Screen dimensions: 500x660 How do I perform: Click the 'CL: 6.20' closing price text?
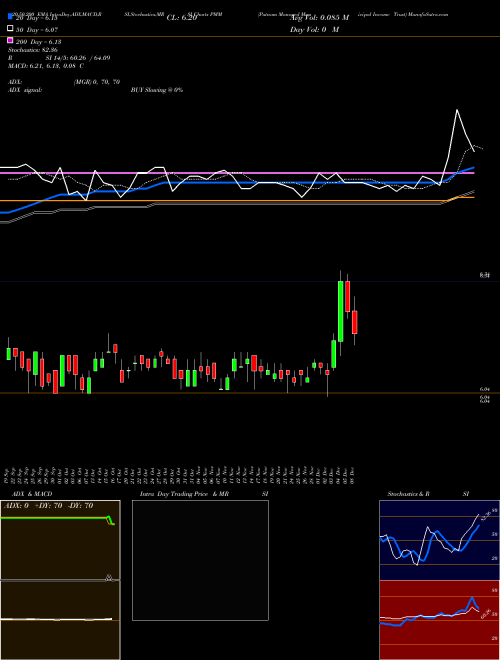(x=182, y=18)
